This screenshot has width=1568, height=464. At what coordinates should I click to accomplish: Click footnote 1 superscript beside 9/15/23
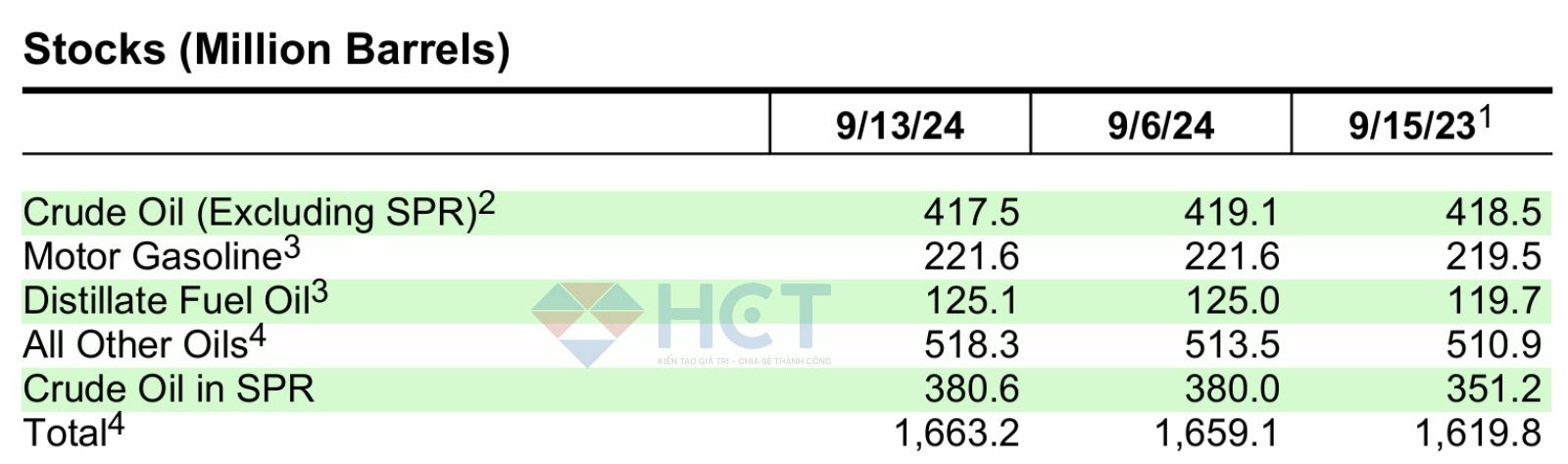1485,117
